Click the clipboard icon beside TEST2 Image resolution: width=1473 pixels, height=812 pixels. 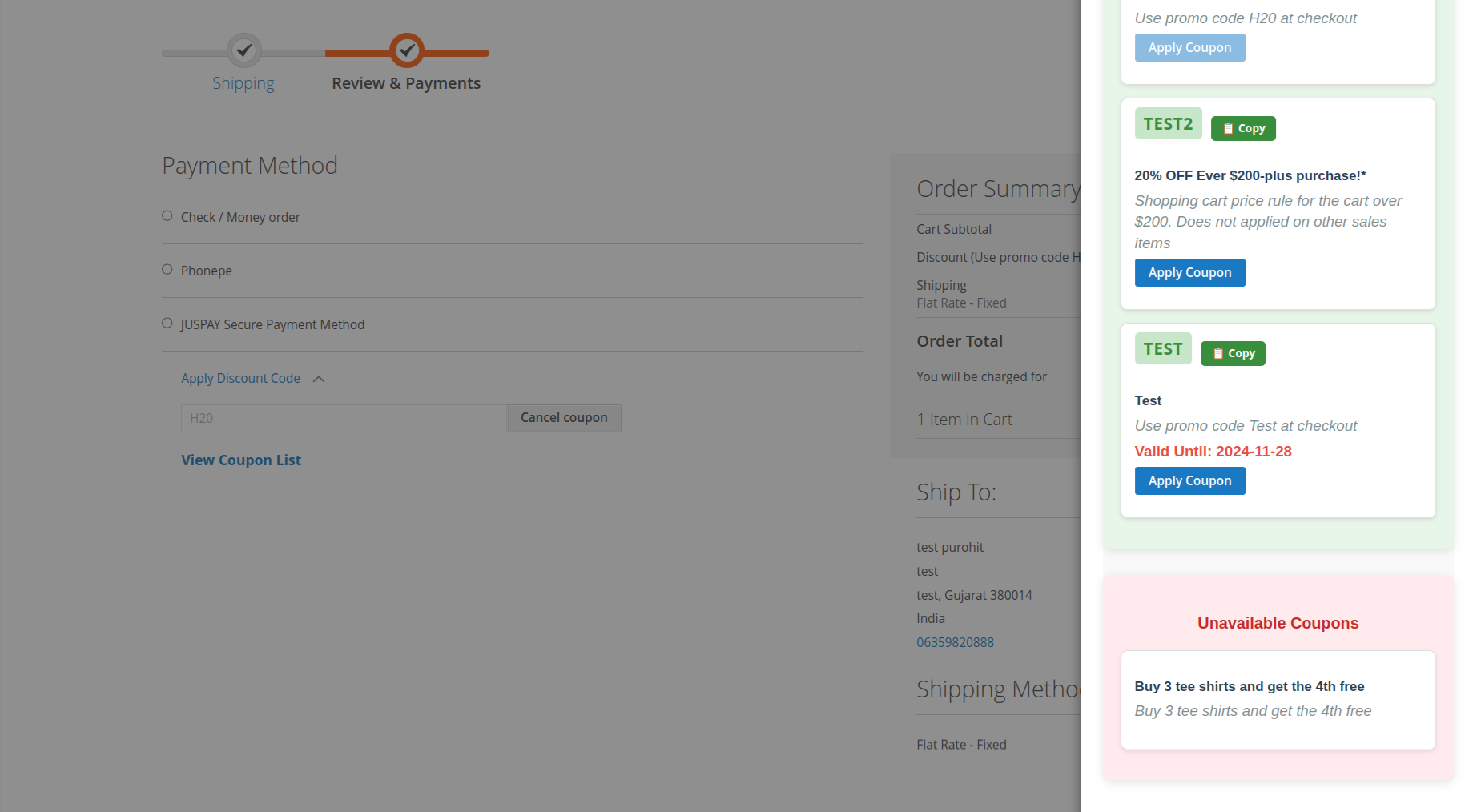pos(1226,127)
